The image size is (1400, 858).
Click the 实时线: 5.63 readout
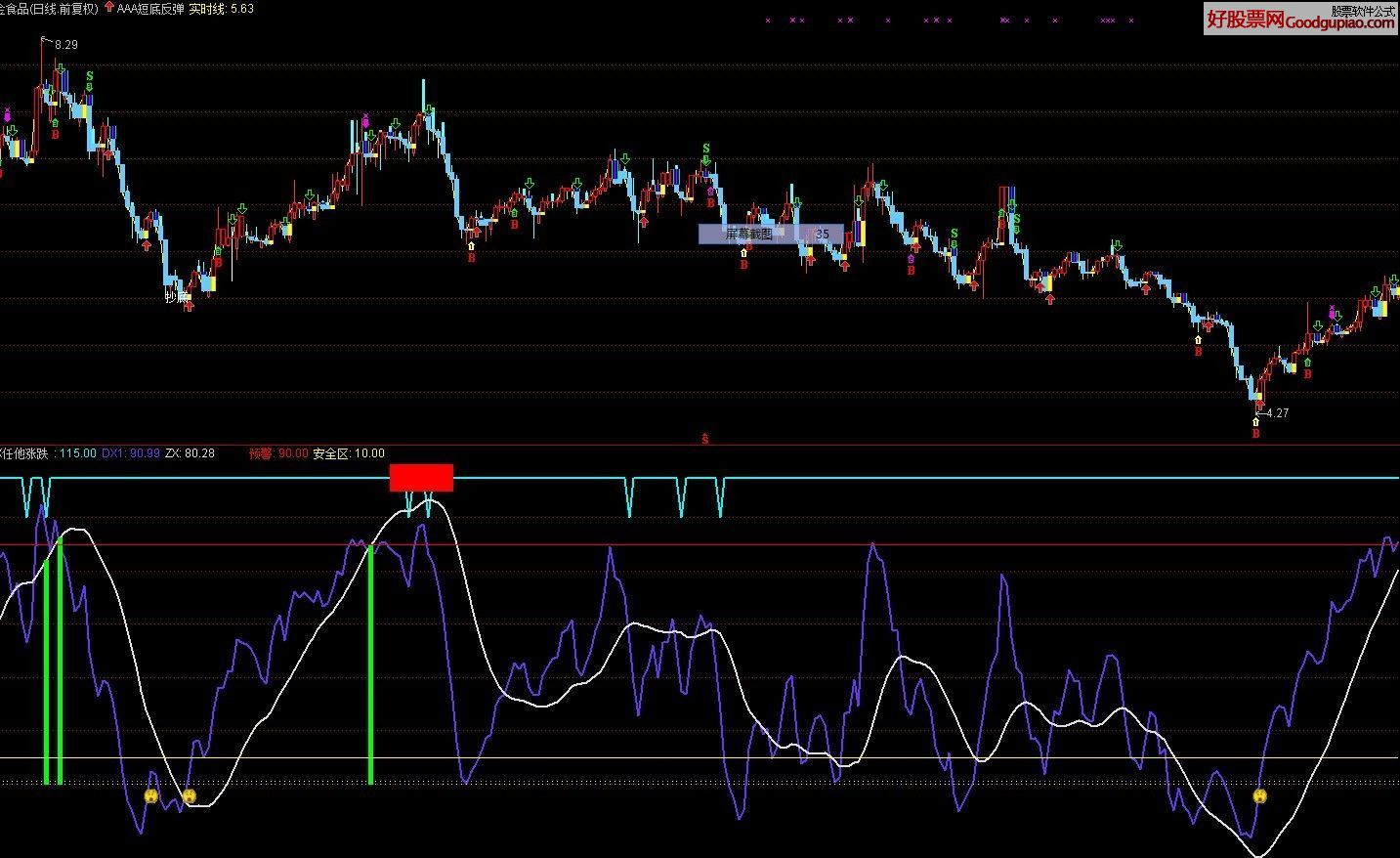click(x=222, y=8)
